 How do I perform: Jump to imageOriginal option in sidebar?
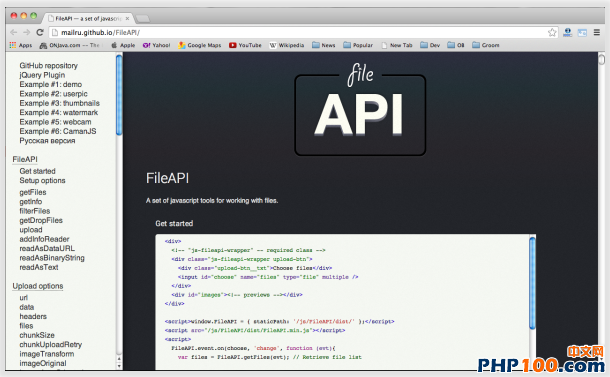[x=43, y=363]
